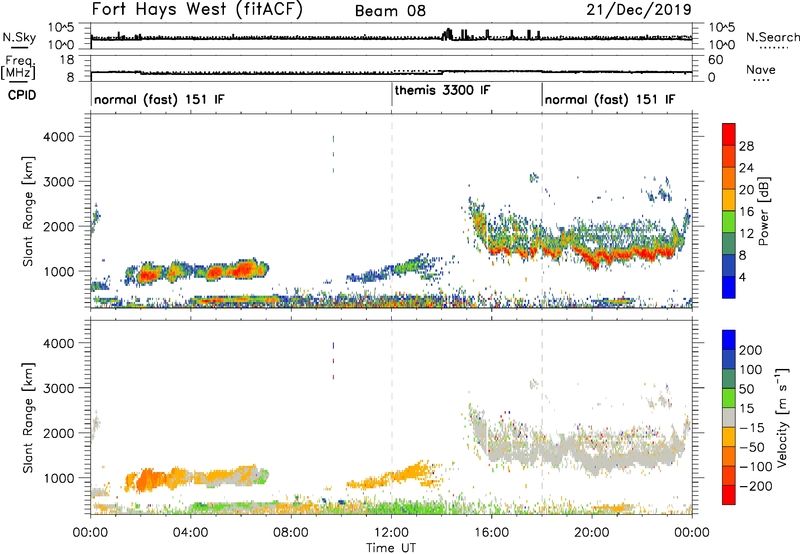This screenshot has height=554, width=800.
Task: Select the "Beam 08" header text
Action: [390, 11]
